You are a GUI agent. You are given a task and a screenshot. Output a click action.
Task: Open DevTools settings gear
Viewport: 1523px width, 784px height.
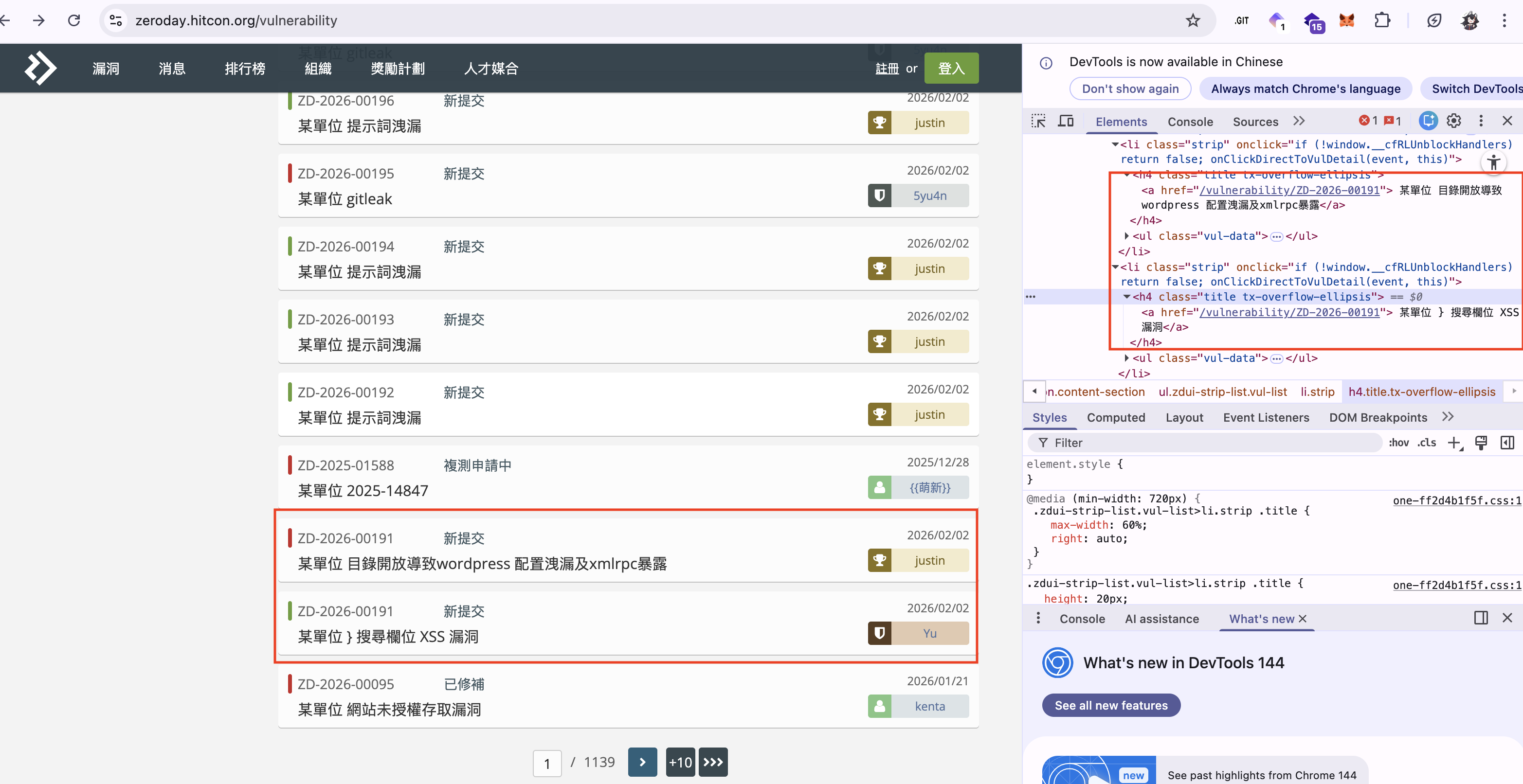(x=1454, y=121)
